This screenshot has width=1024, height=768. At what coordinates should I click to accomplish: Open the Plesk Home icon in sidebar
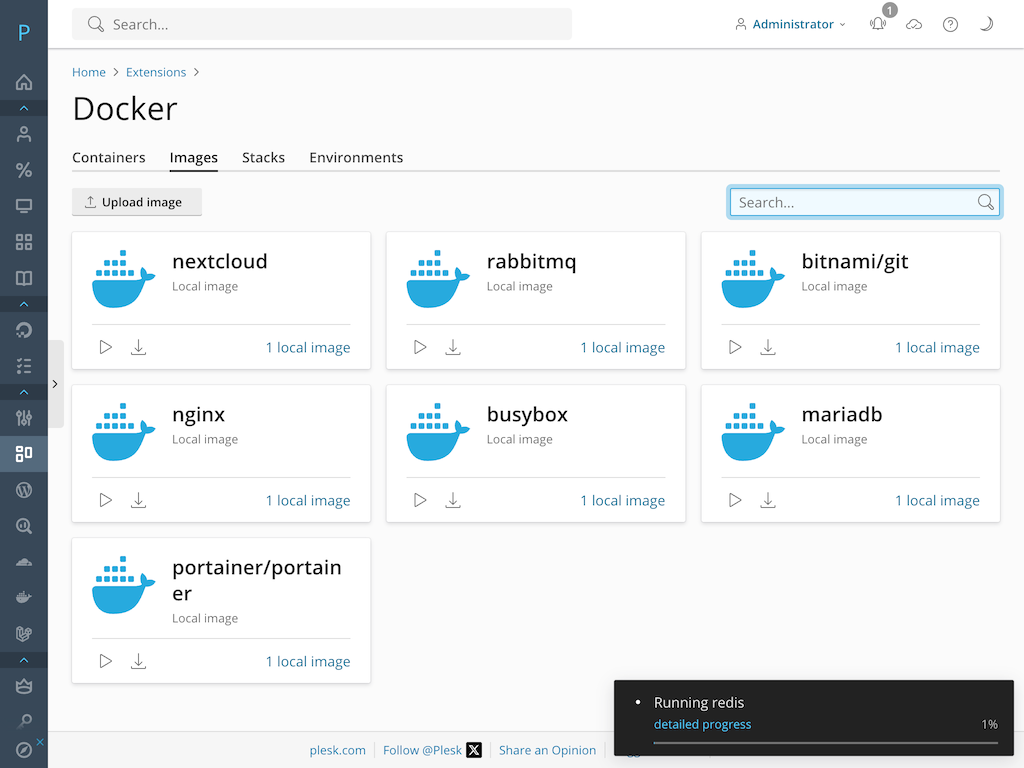[24, 83]
